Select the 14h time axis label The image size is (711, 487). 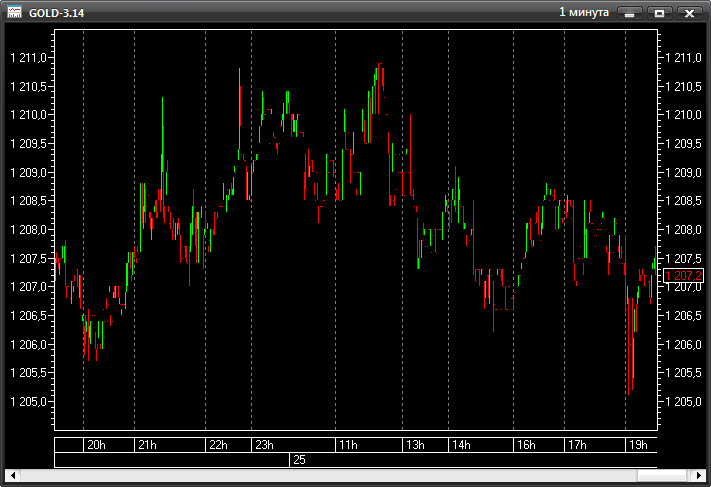coord(461,445)
